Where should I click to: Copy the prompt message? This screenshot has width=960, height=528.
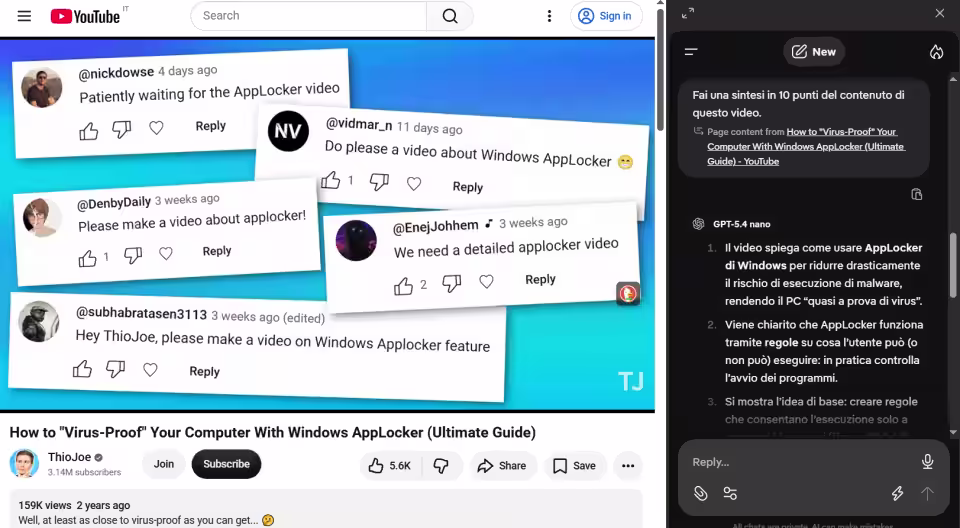coord(917,194)
